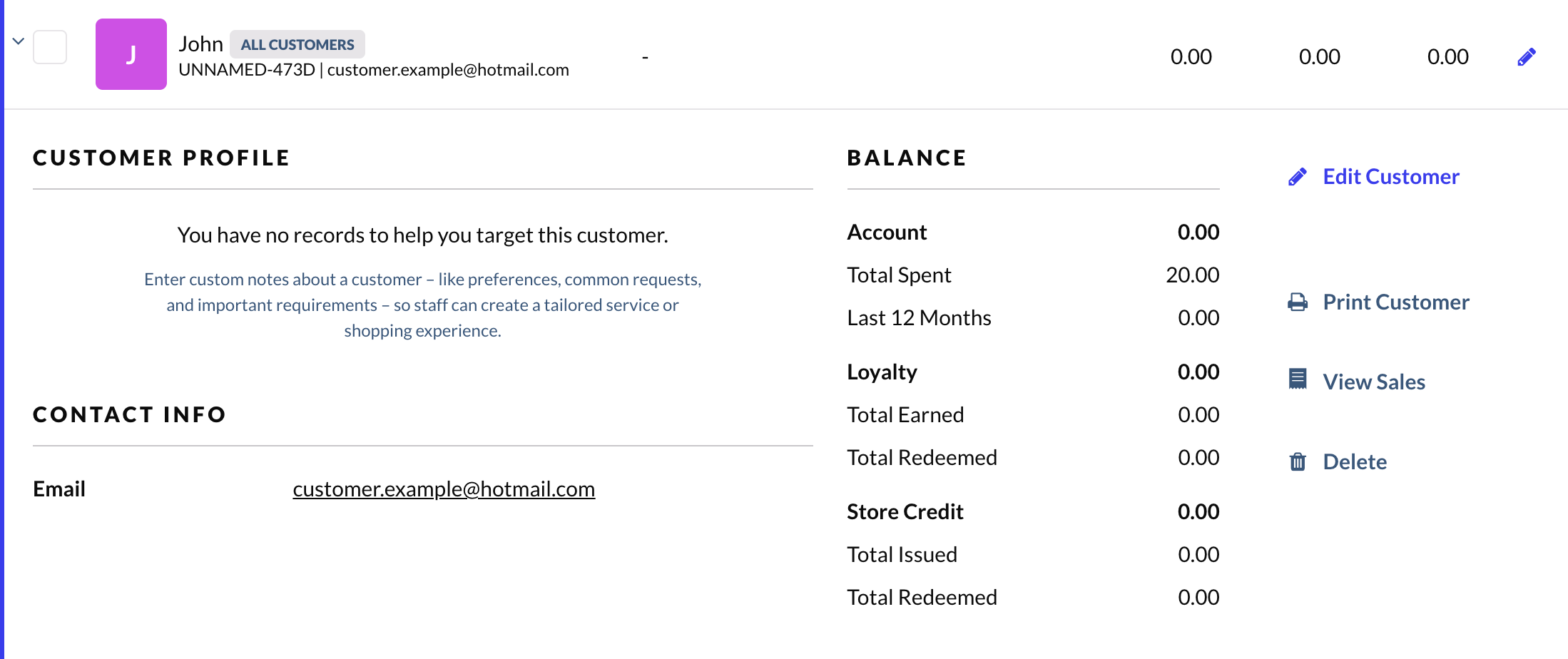Image resolution: width=1568 pixels, height=659 pixels.
Task: Select the ALL CUSTOMERS group badge
Action: click(x=297, y=45)
